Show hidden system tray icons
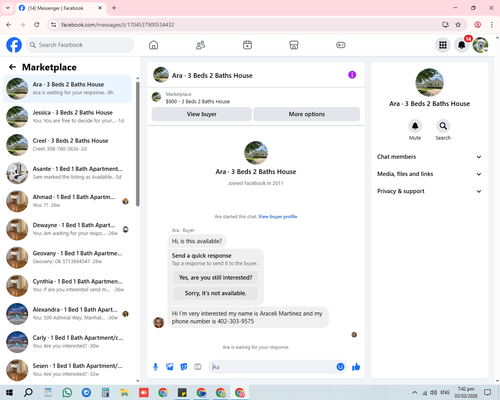The width and height of the screenshot is (500, 400). [x=414, y=392]
